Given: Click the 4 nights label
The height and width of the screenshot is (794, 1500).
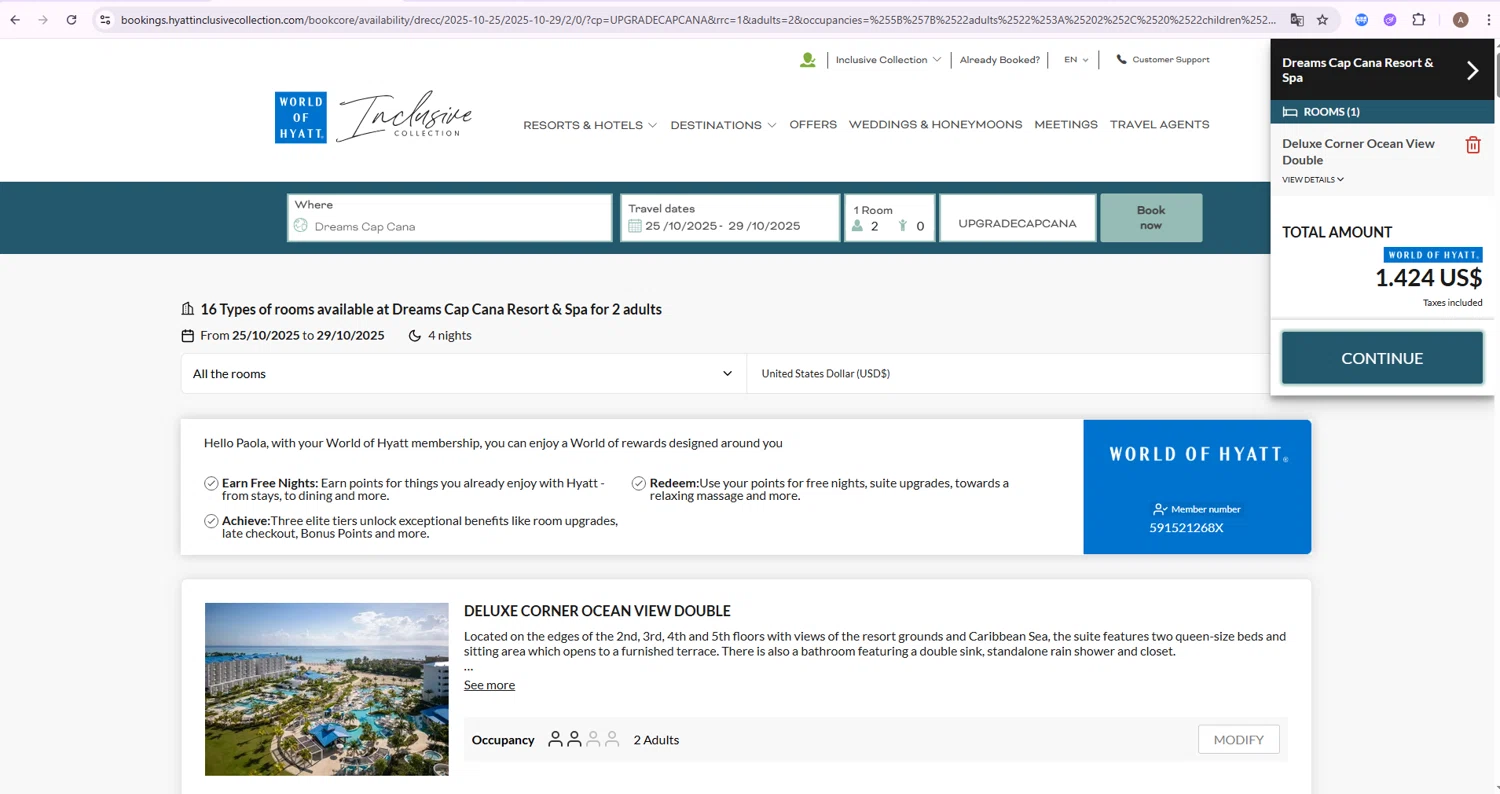Looking at the screenshot, I should pyautogui.click(x=450, y=336).
